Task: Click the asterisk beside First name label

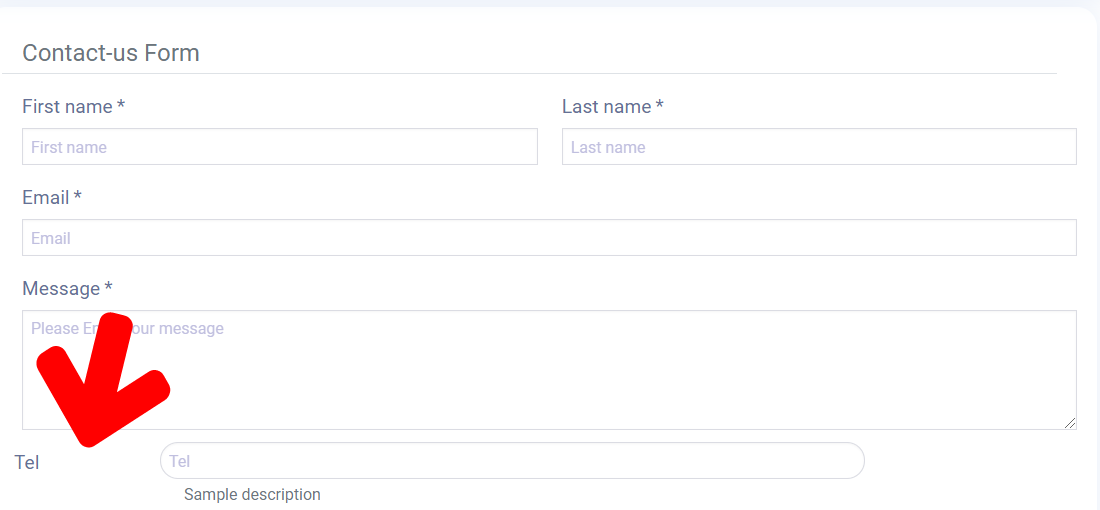Action: click(x=121, y=106)
